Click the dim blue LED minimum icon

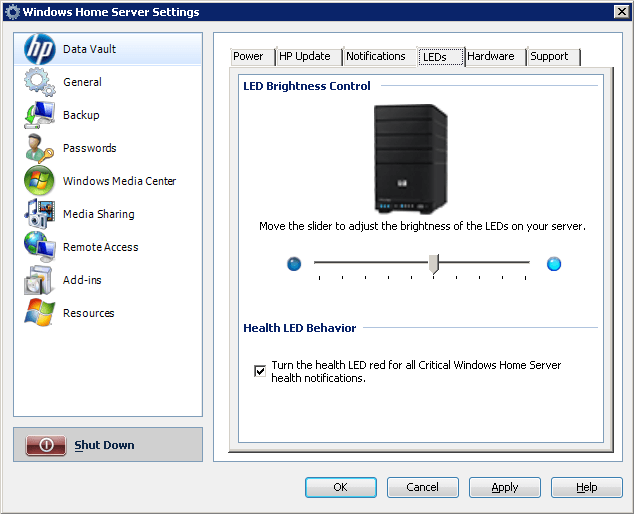pos(294,264)
